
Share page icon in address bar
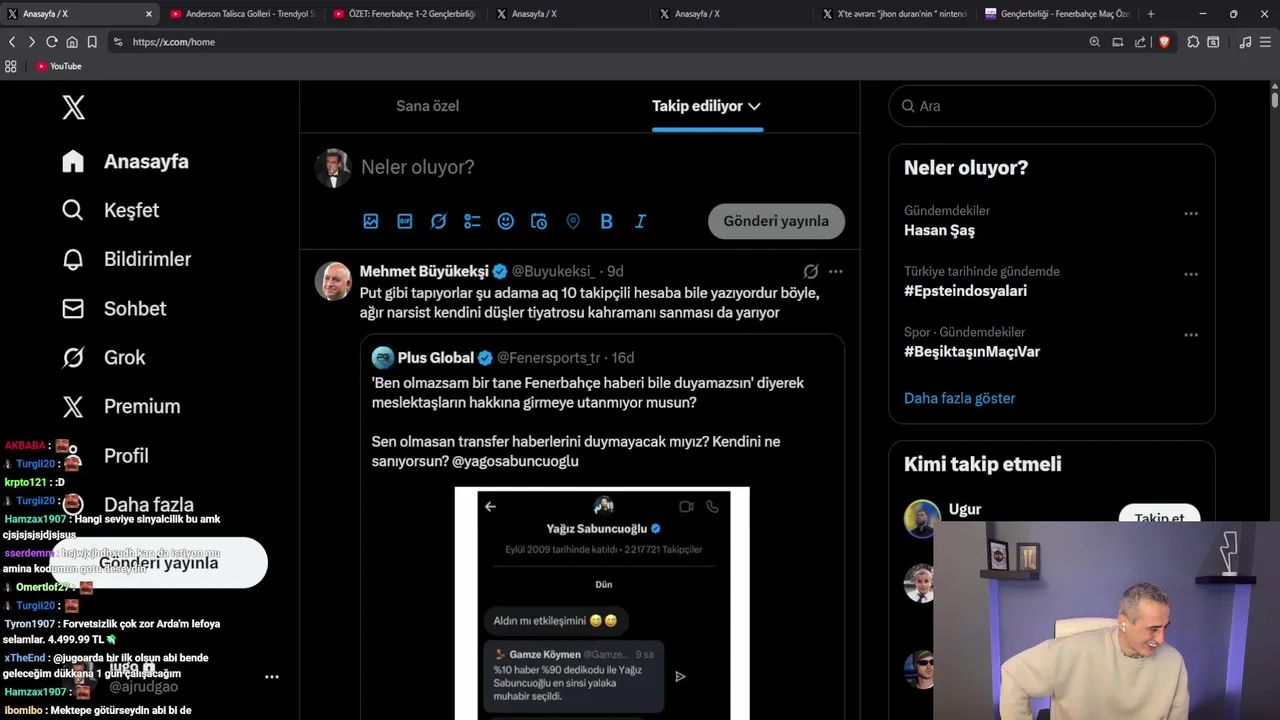pos(1140,42)
